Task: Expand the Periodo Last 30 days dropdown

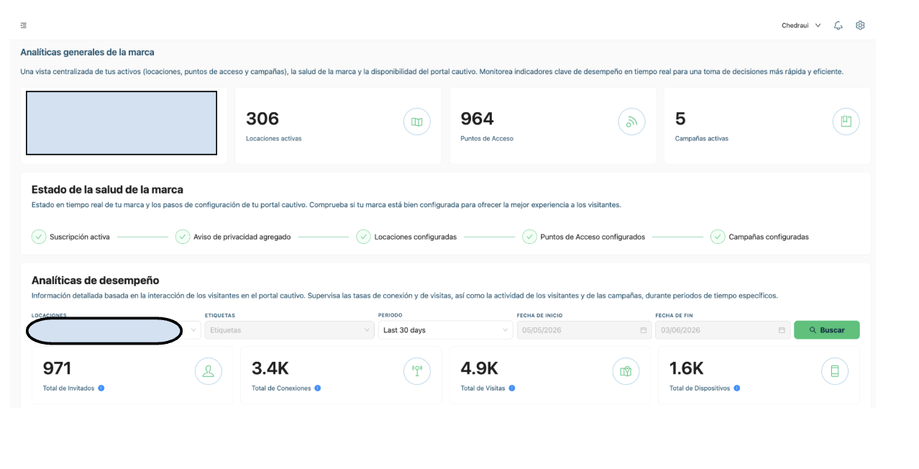Action: (x=445, y=330)
